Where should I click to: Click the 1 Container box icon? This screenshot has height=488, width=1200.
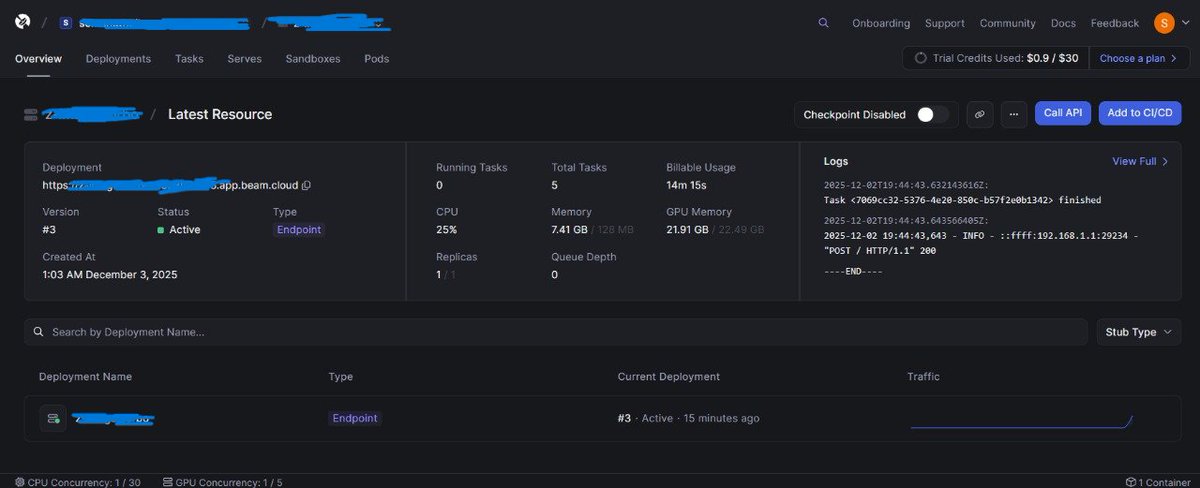pos(1130,482)
